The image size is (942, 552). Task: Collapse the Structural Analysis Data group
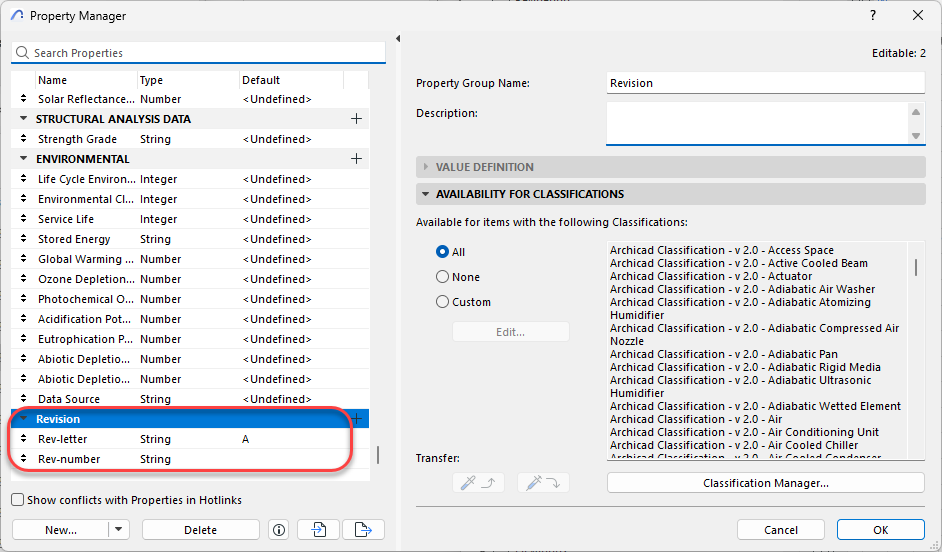[x=23, y=118]
